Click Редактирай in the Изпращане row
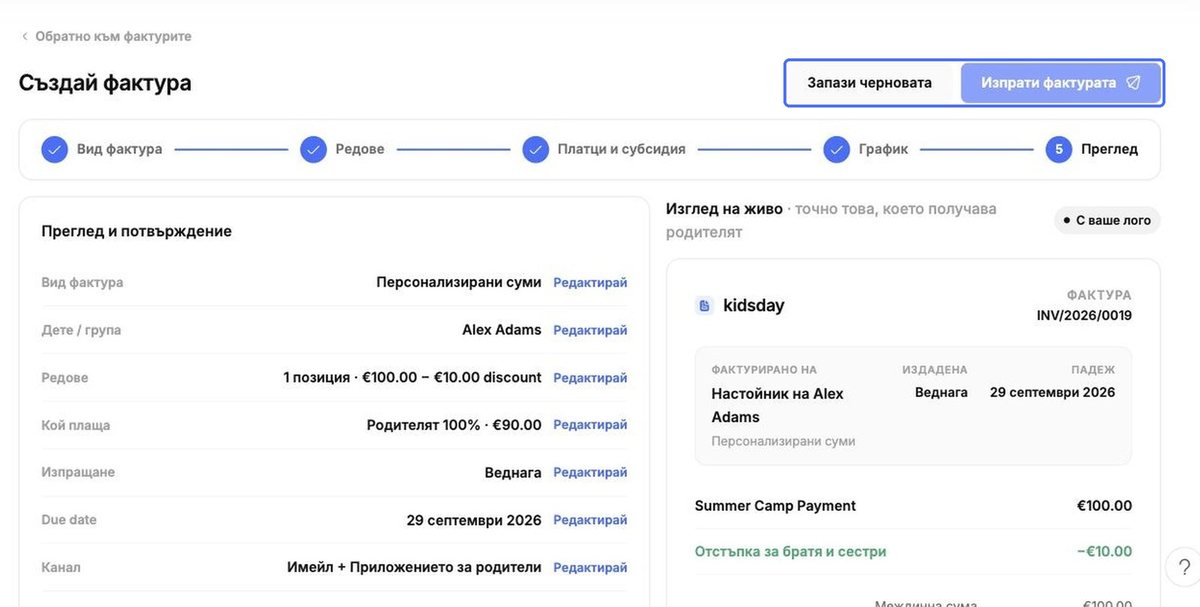This screenshot has width=1200, height=607. 590,472
